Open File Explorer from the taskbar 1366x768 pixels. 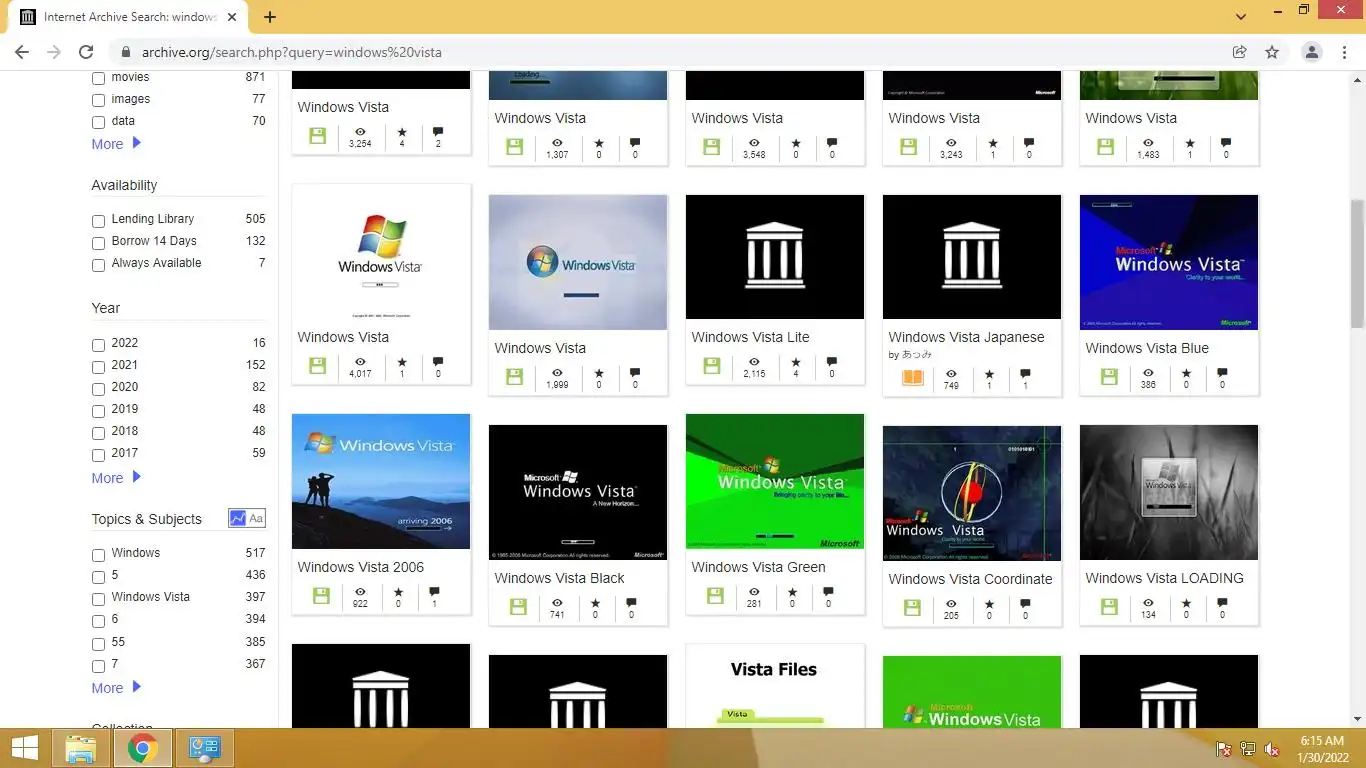(x=81, y=748)
